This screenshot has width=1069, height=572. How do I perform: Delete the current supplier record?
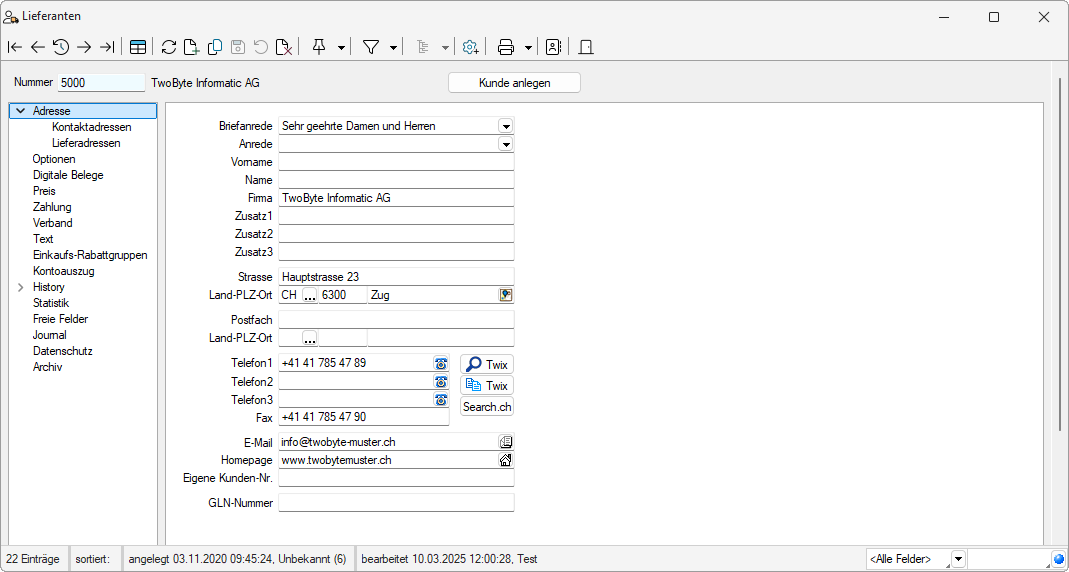pyautogui.click(x=284, y=47)
